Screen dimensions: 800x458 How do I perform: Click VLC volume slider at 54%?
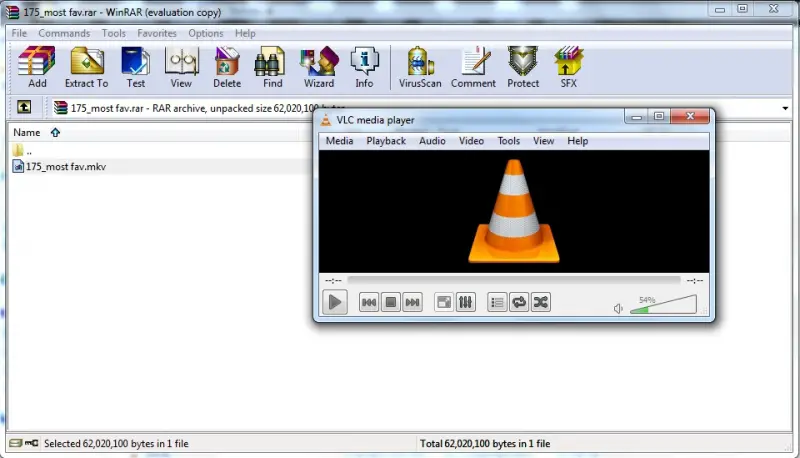click(663, 304)
